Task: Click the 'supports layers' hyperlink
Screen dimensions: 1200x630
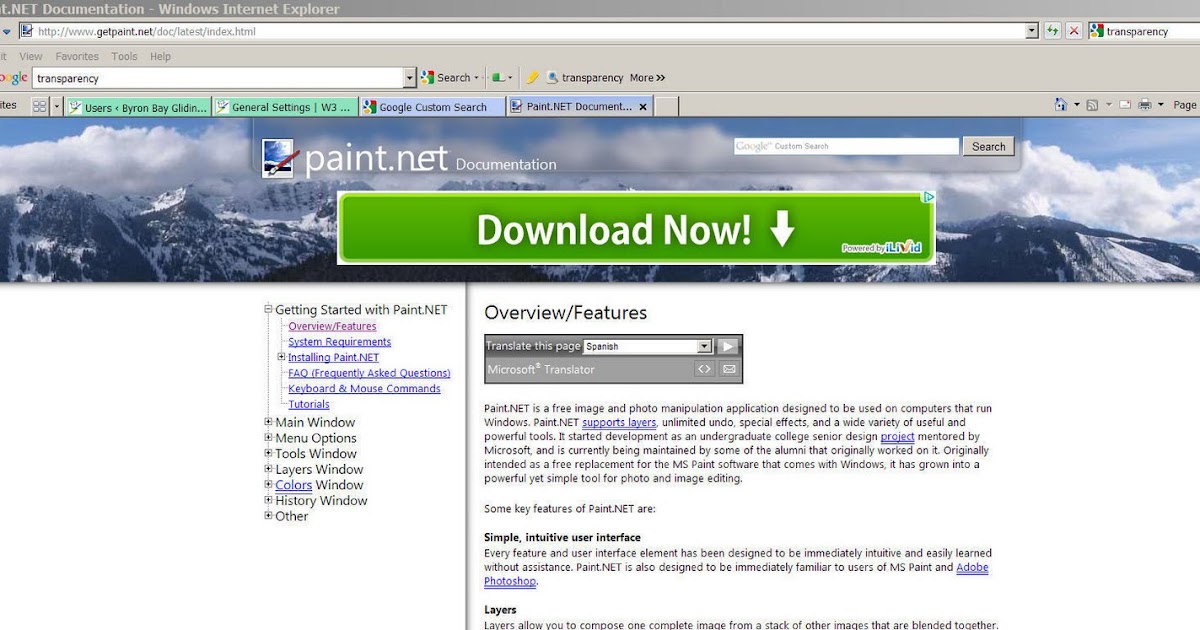Action: 619,423
